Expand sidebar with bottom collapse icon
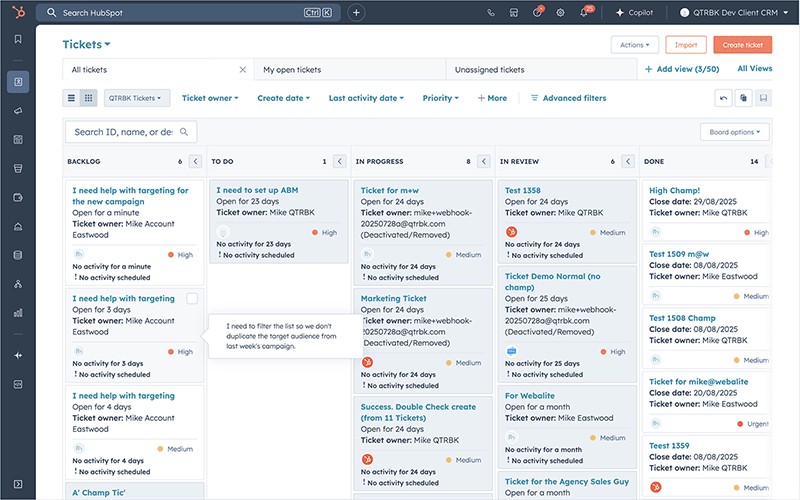 [x=18, y=484]
